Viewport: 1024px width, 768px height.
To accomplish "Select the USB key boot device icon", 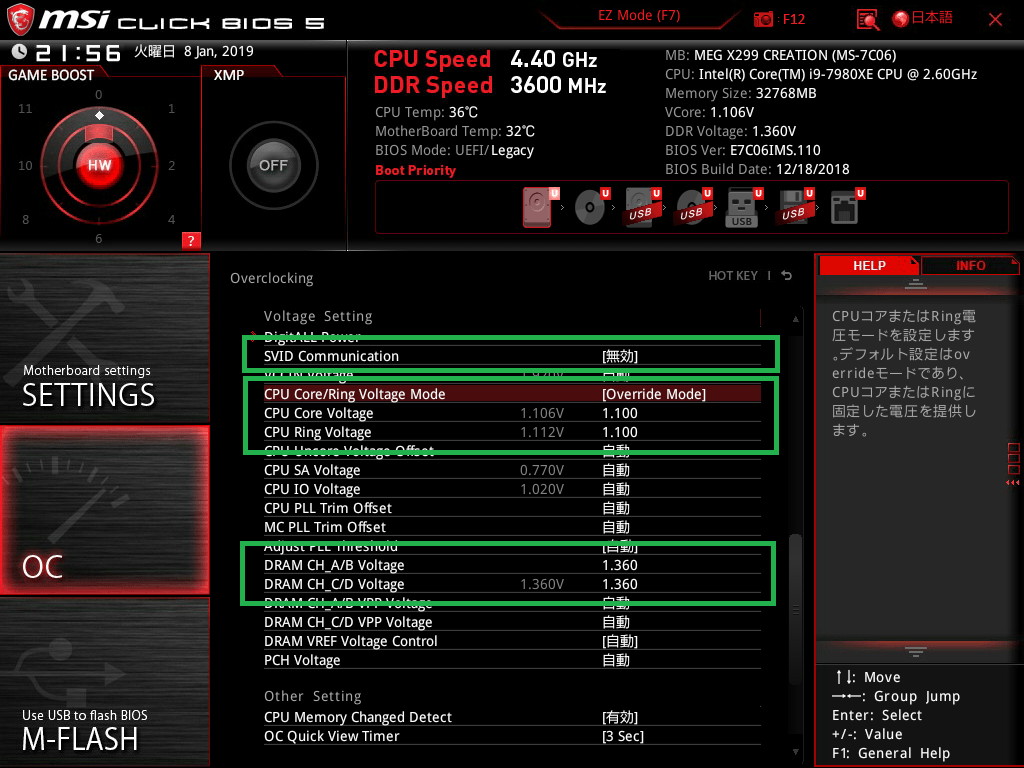I will tap(744, 206).
